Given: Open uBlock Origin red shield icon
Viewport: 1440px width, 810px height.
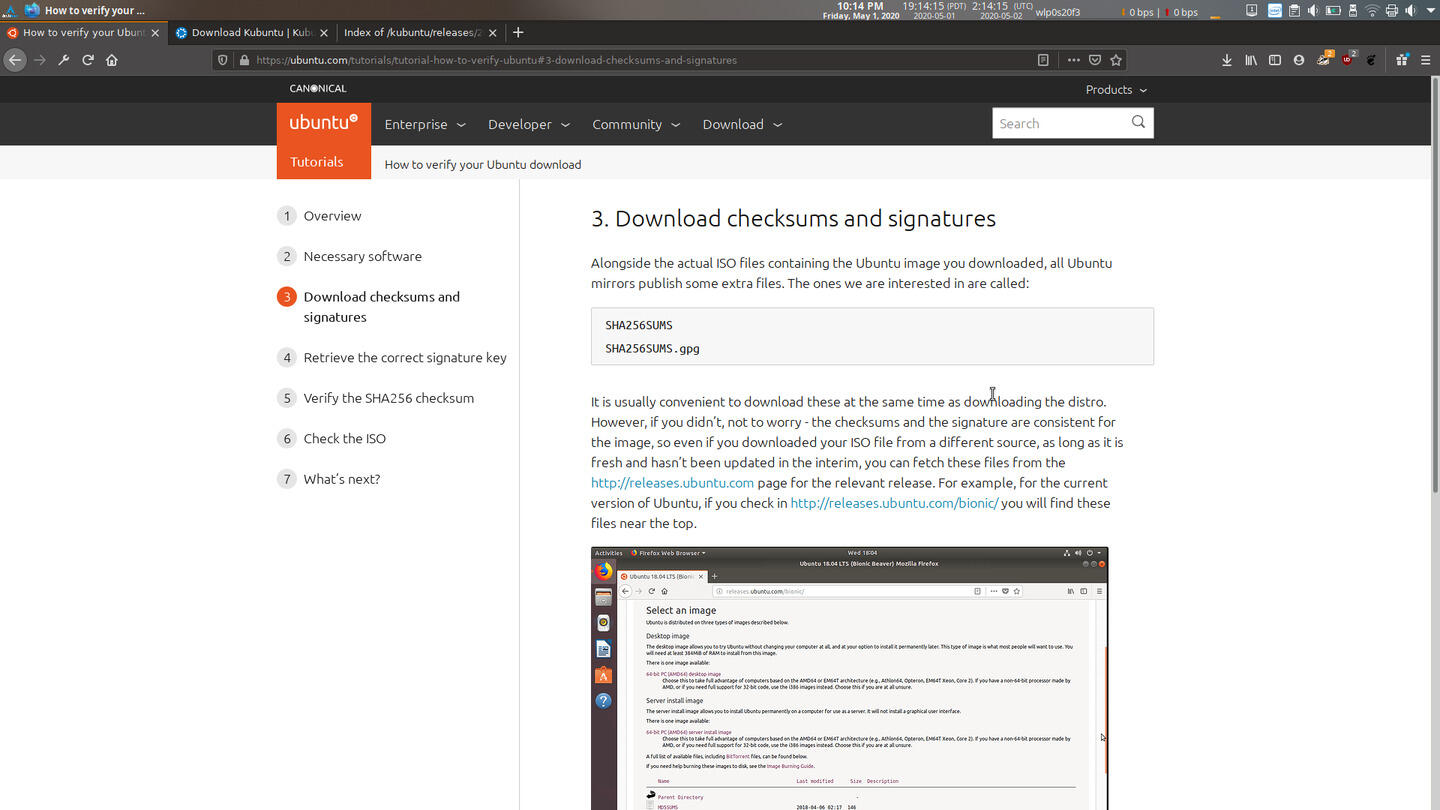Looking at the screenshot, I should click(1348, 59).
